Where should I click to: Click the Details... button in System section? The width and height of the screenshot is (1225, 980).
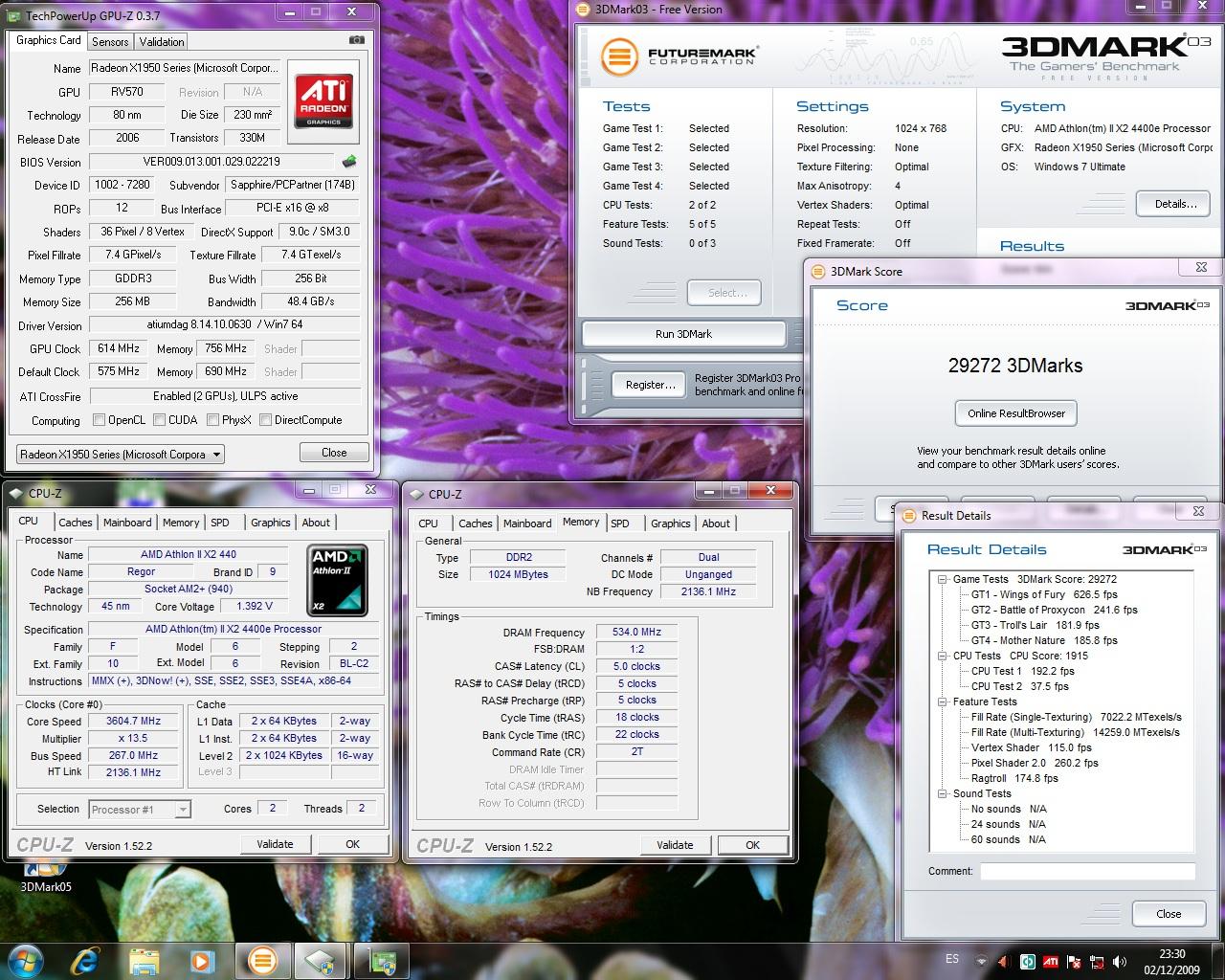[x=1175, y=204]
